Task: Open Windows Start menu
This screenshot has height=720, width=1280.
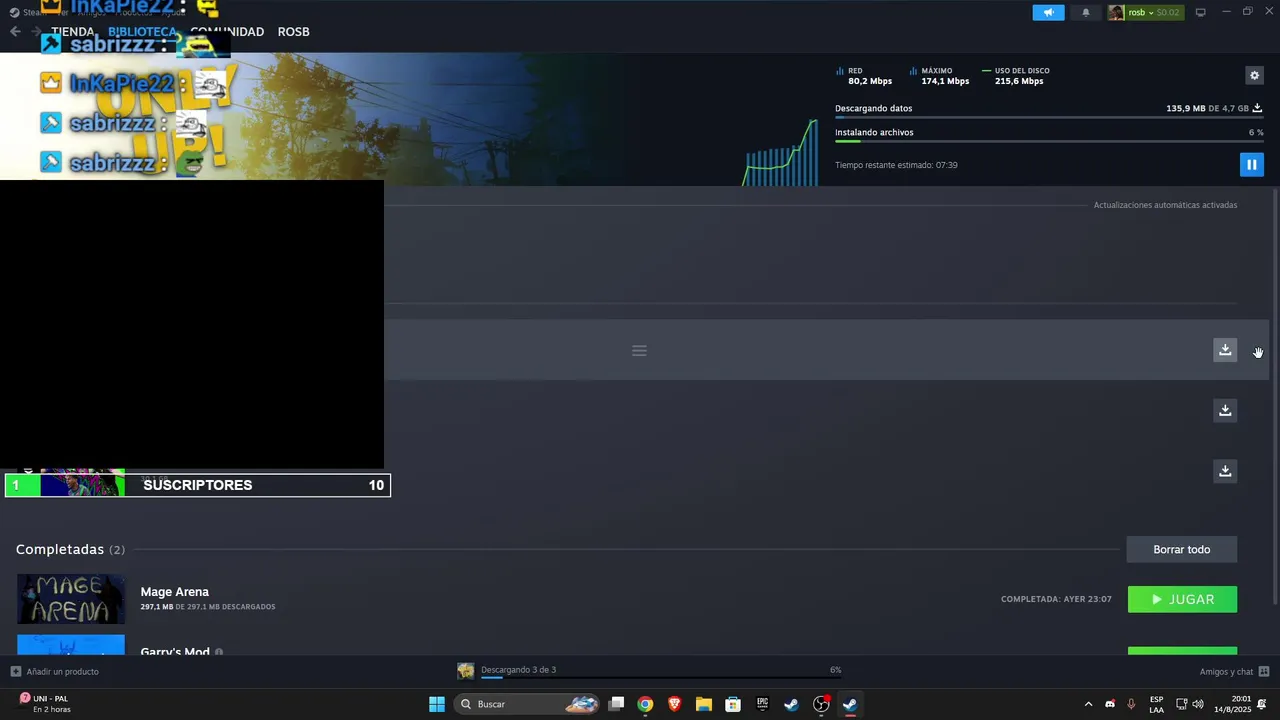Action: [x=437, y=704]
